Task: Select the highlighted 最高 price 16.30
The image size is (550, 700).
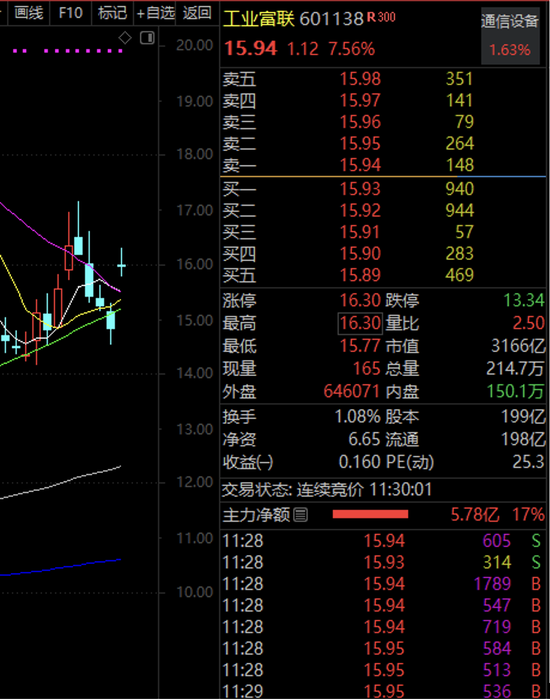Action: click(360, 323)
